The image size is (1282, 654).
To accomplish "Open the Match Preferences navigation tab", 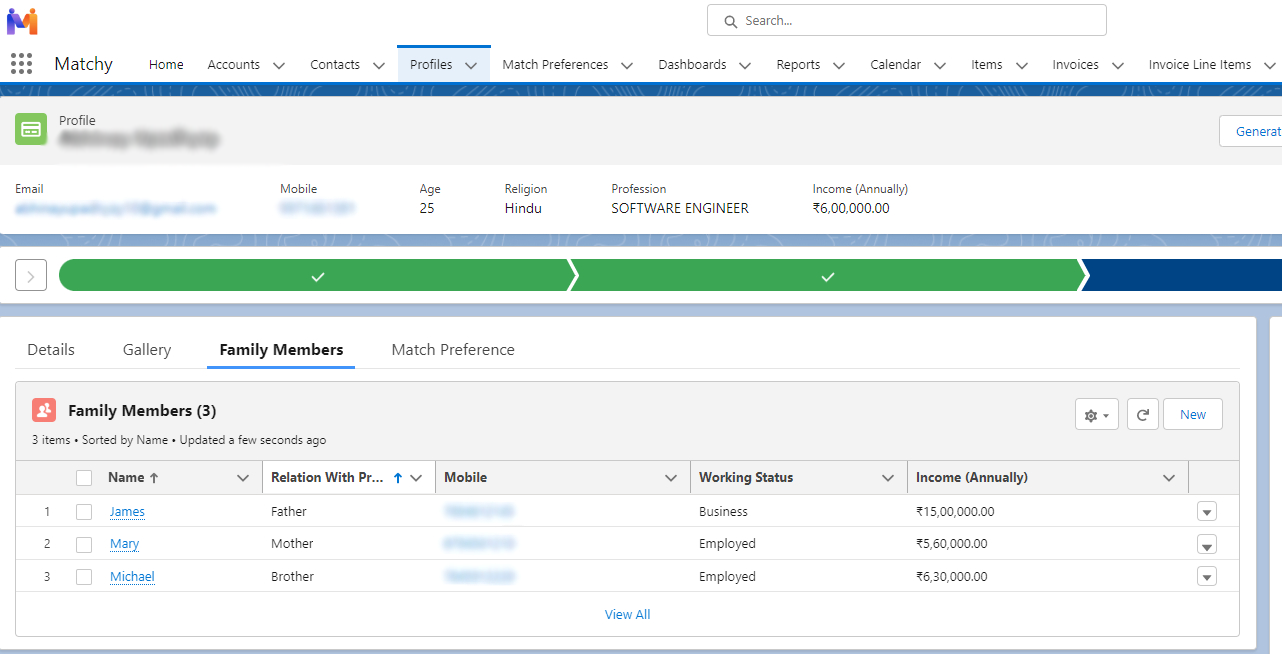I will pyautogui.click(x=555, y=64).
